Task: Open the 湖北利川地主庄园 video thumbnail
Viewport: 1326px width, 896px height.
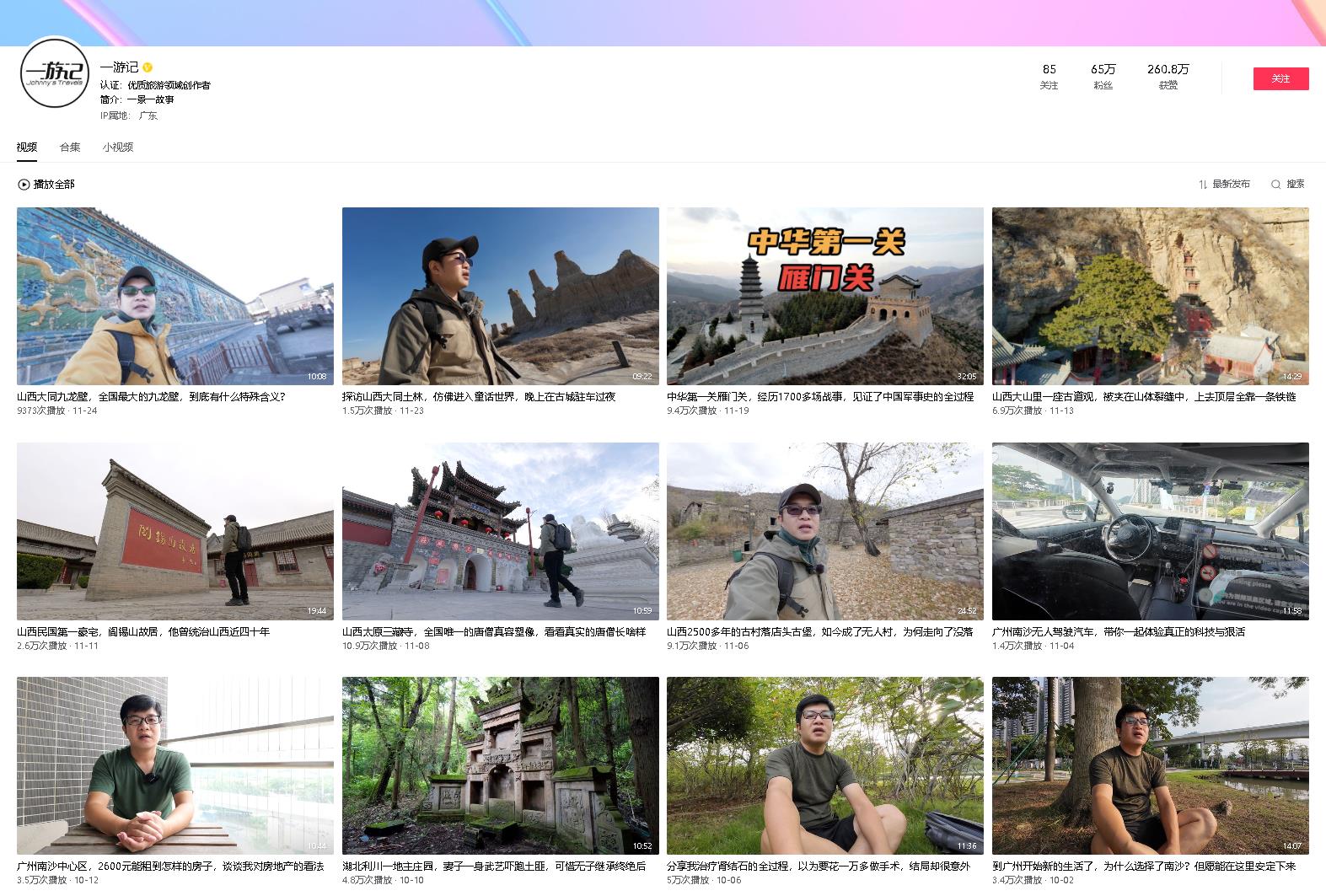Action: tap(500, 765)
